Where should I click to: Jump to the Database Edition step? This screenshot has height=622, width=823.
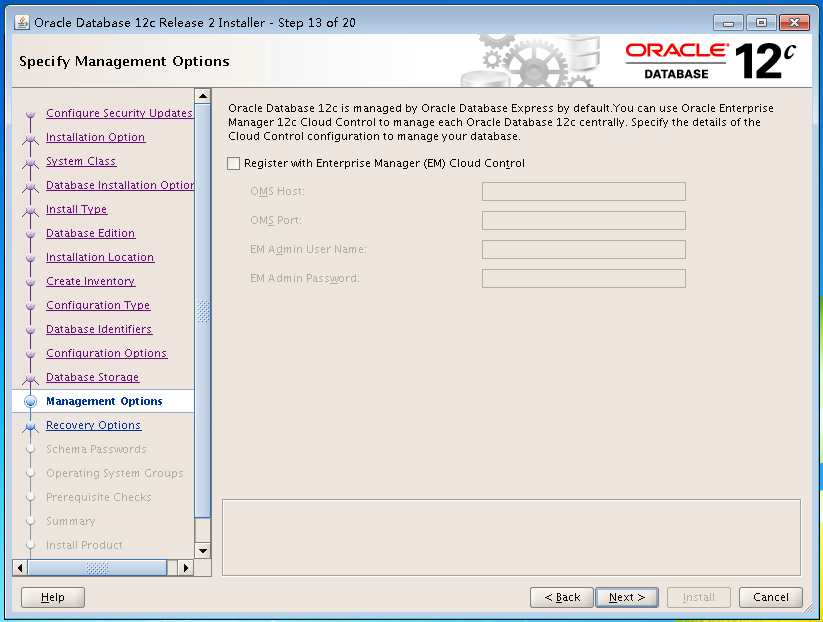point(90,233)
